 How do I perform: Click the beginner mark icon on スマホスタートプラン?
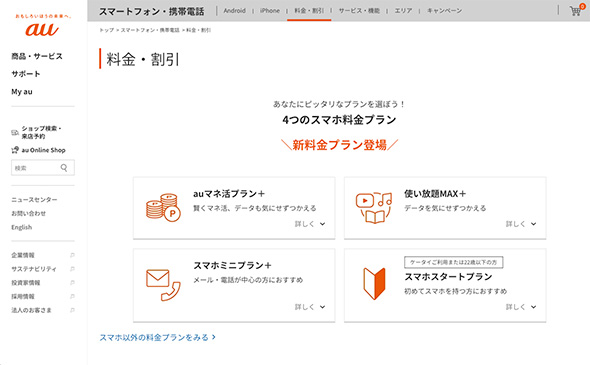coord(374,284)
